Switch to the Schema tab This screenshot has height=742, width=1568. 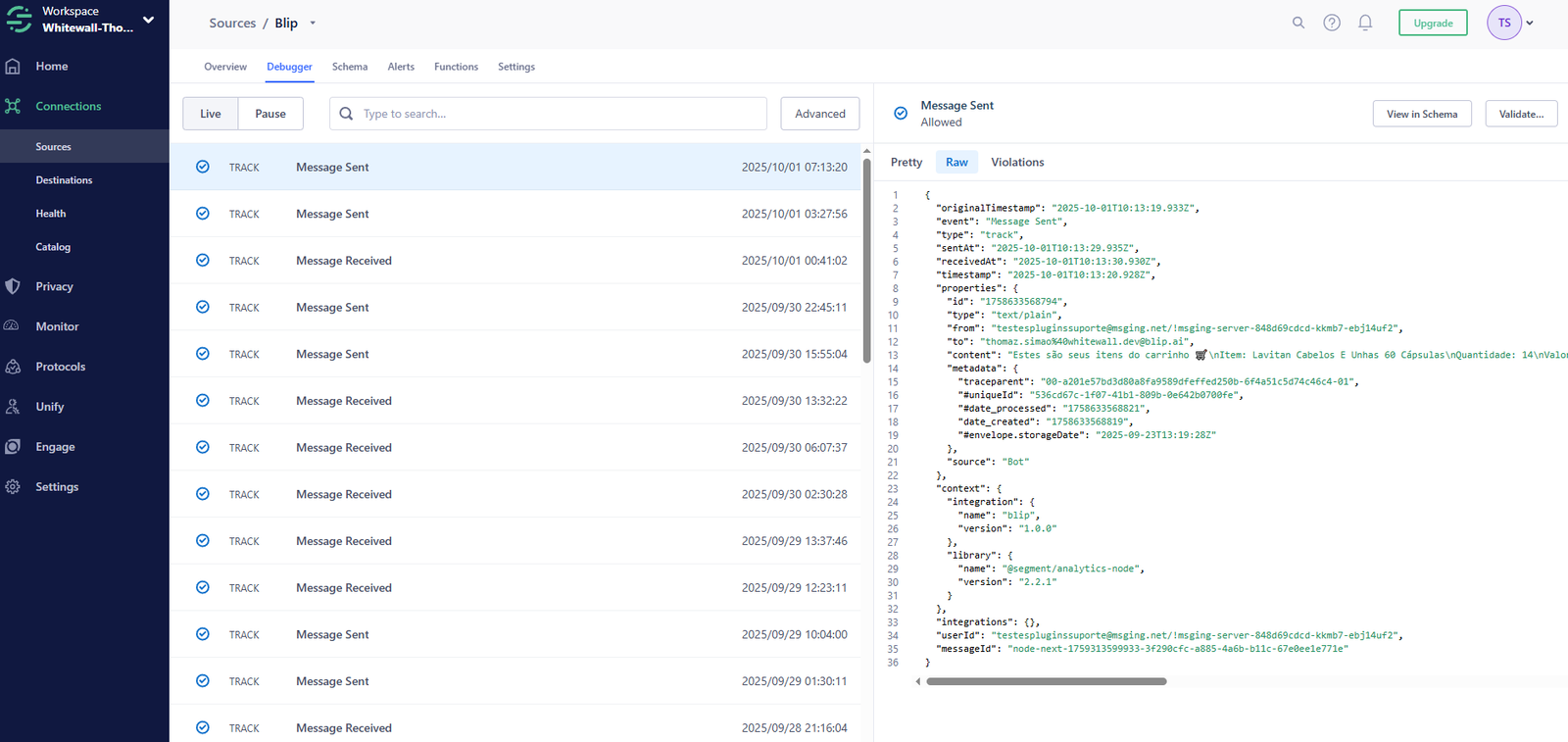[350, 67]
